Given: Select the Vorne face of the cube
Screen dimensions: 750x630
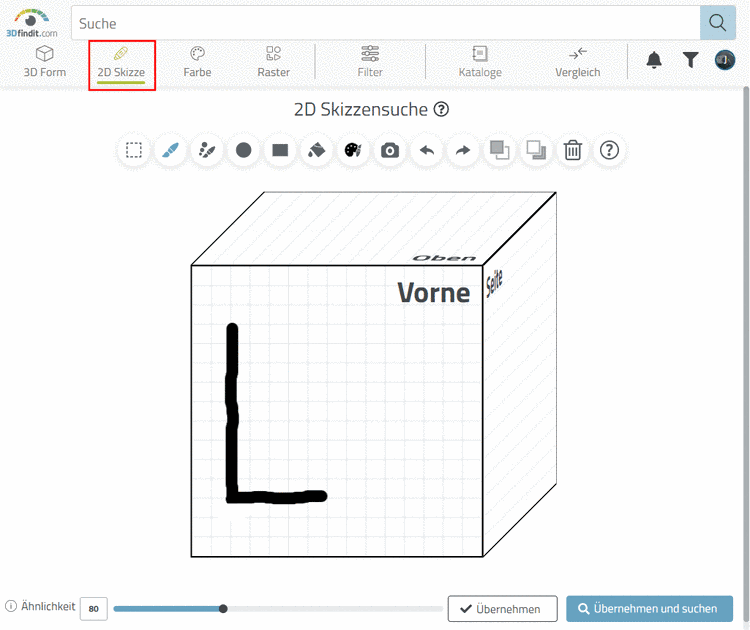Looking at the screenshot, I should (x=337, y=411).
